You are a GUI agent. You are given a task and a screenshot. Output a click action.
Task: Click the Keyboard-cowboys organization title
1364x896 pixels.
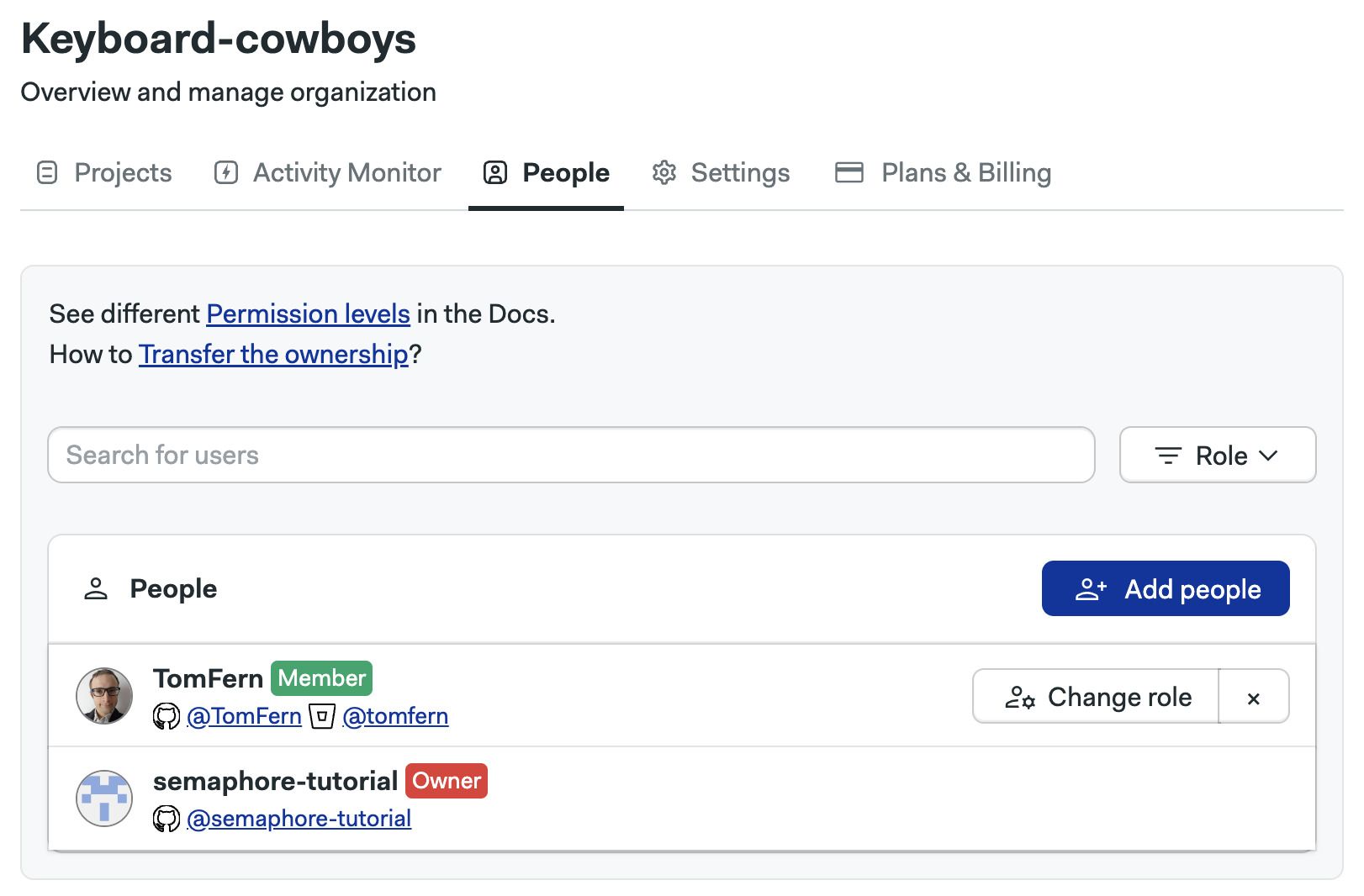pos(219,39)
